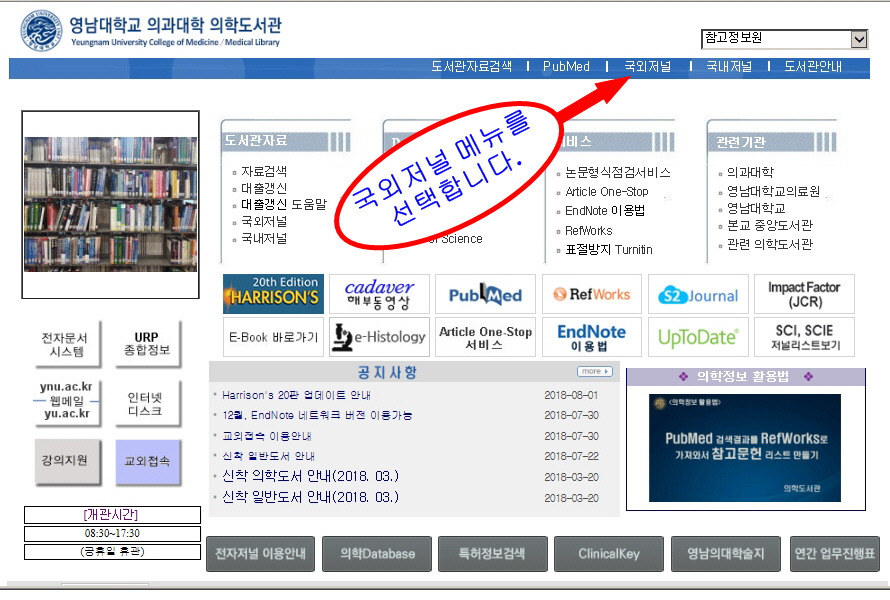Open Harrison's 20th Edition banner
The height and width of the screenshot is (600, 890).
[273, 294]
